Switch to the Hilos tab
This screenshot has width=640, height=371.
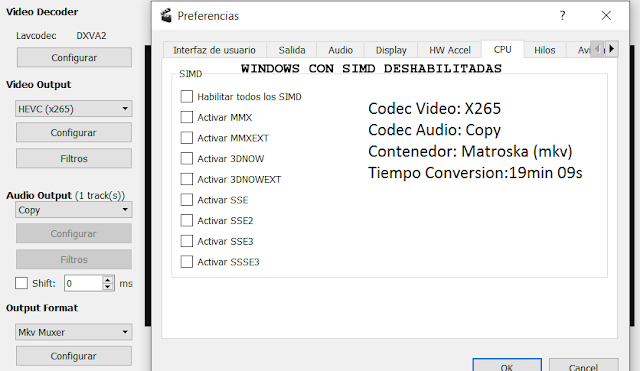click(x=544, y=50)
